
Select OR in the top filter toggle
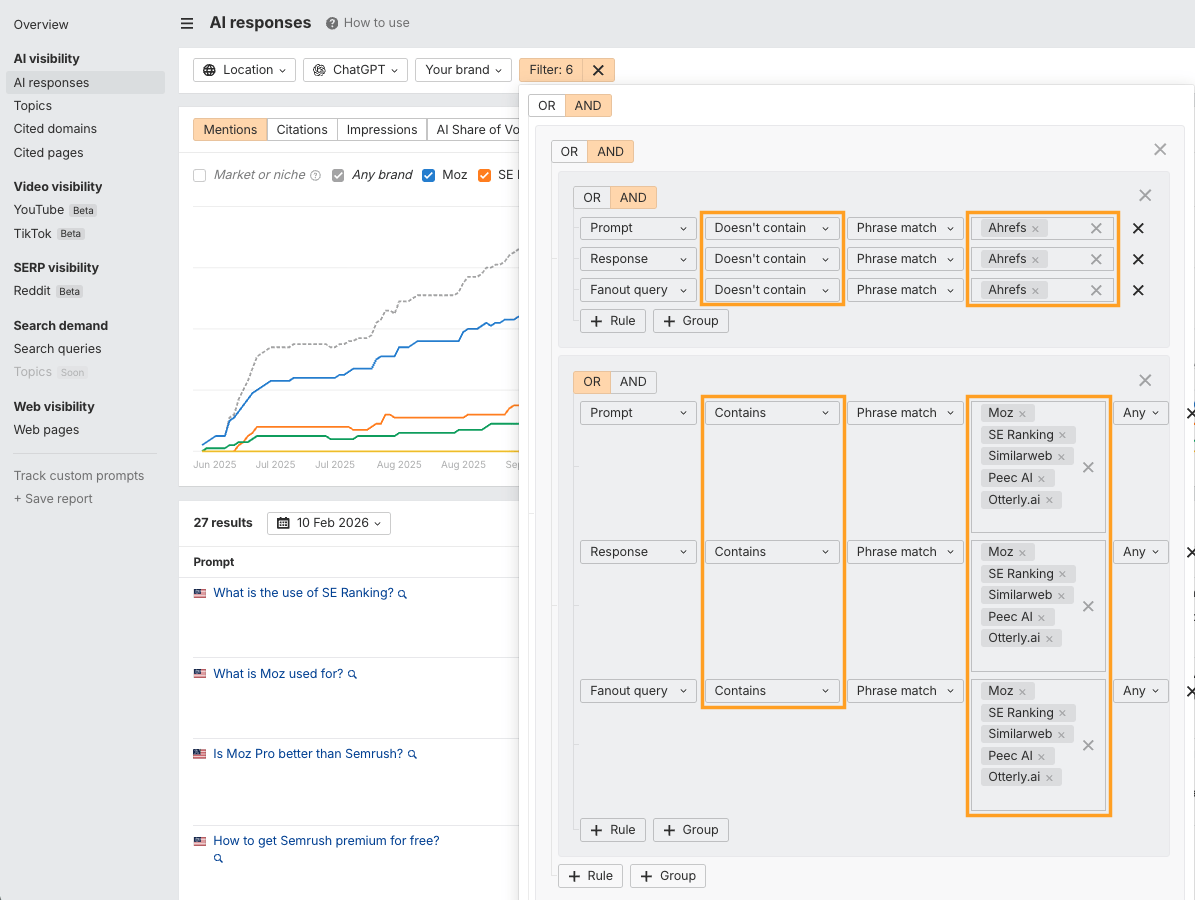547,105
